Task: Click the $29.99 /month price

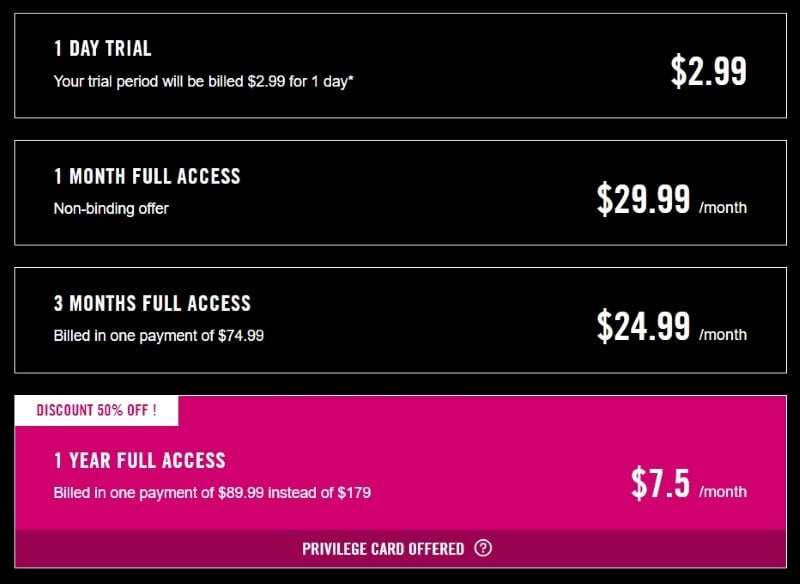Action: coord(671,199)
